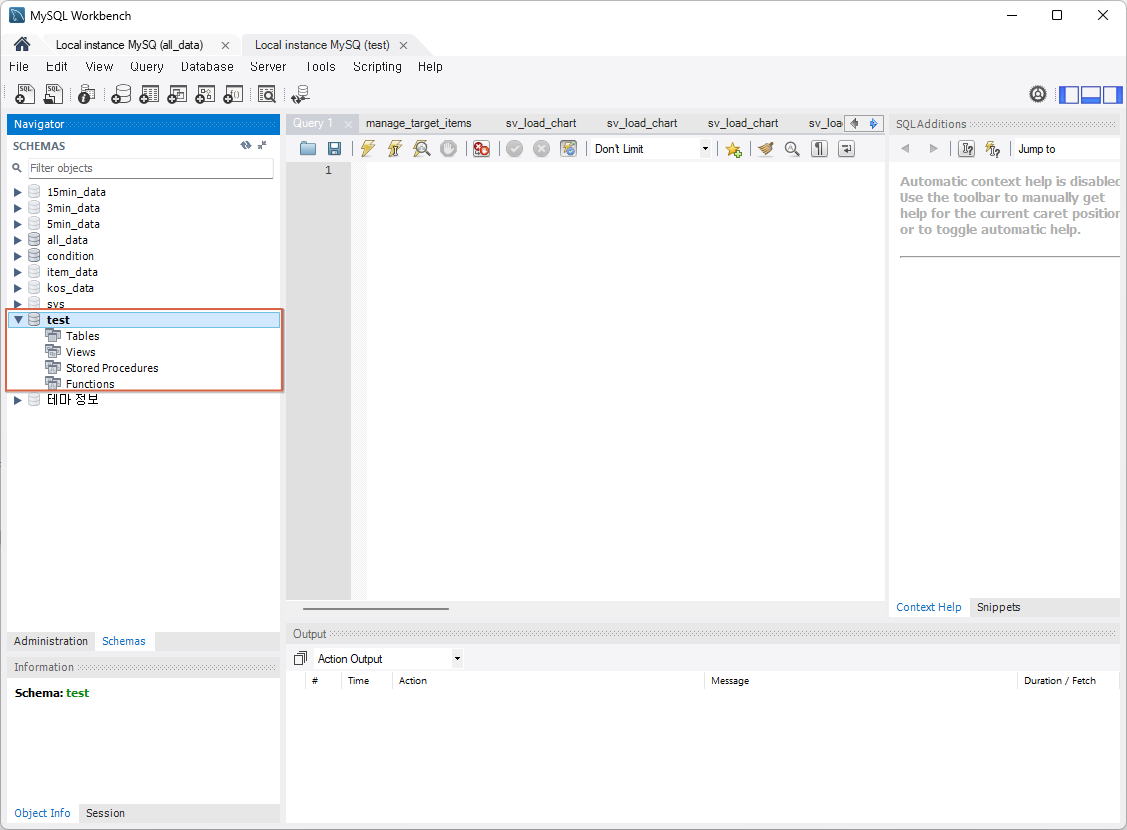Open the File menu
Viewport: 1127px width, 830px height.
19,67
